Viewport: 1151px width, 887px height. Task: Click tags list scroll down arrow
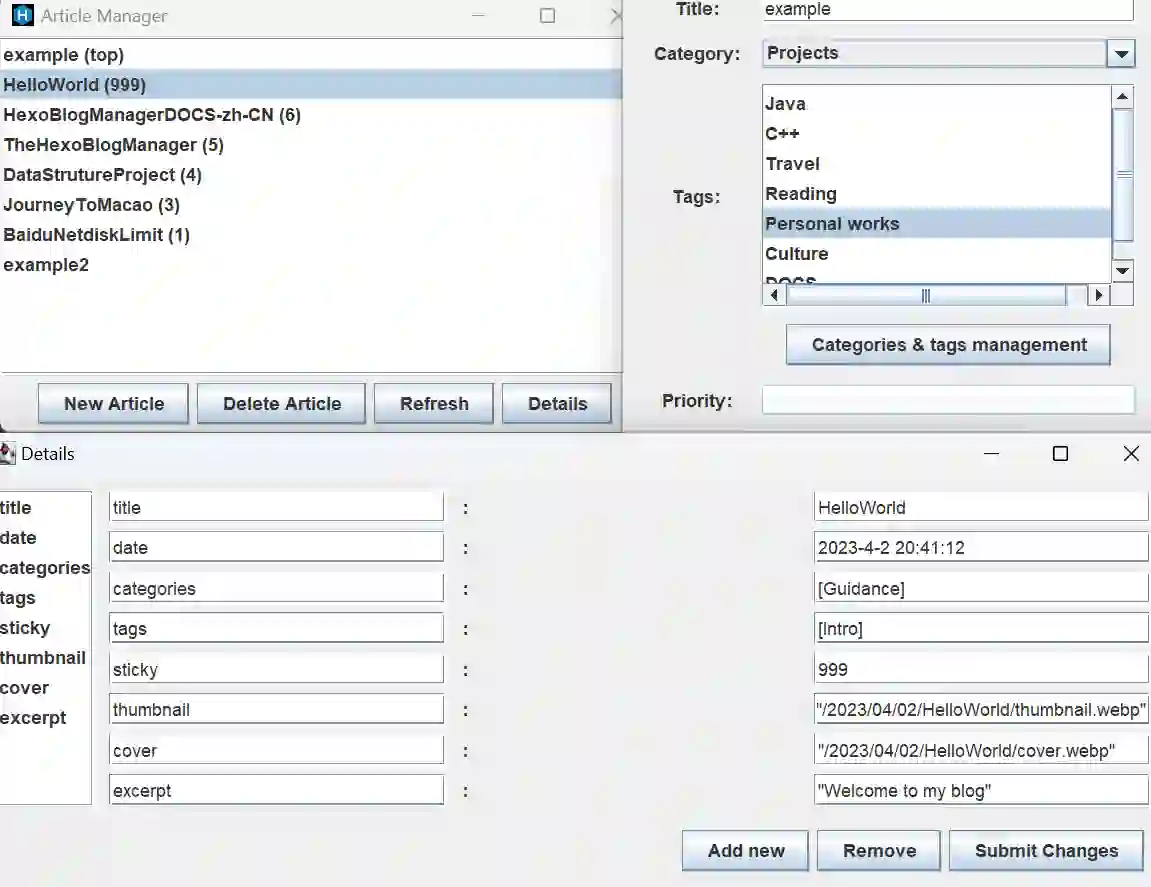pos(1122,271)
